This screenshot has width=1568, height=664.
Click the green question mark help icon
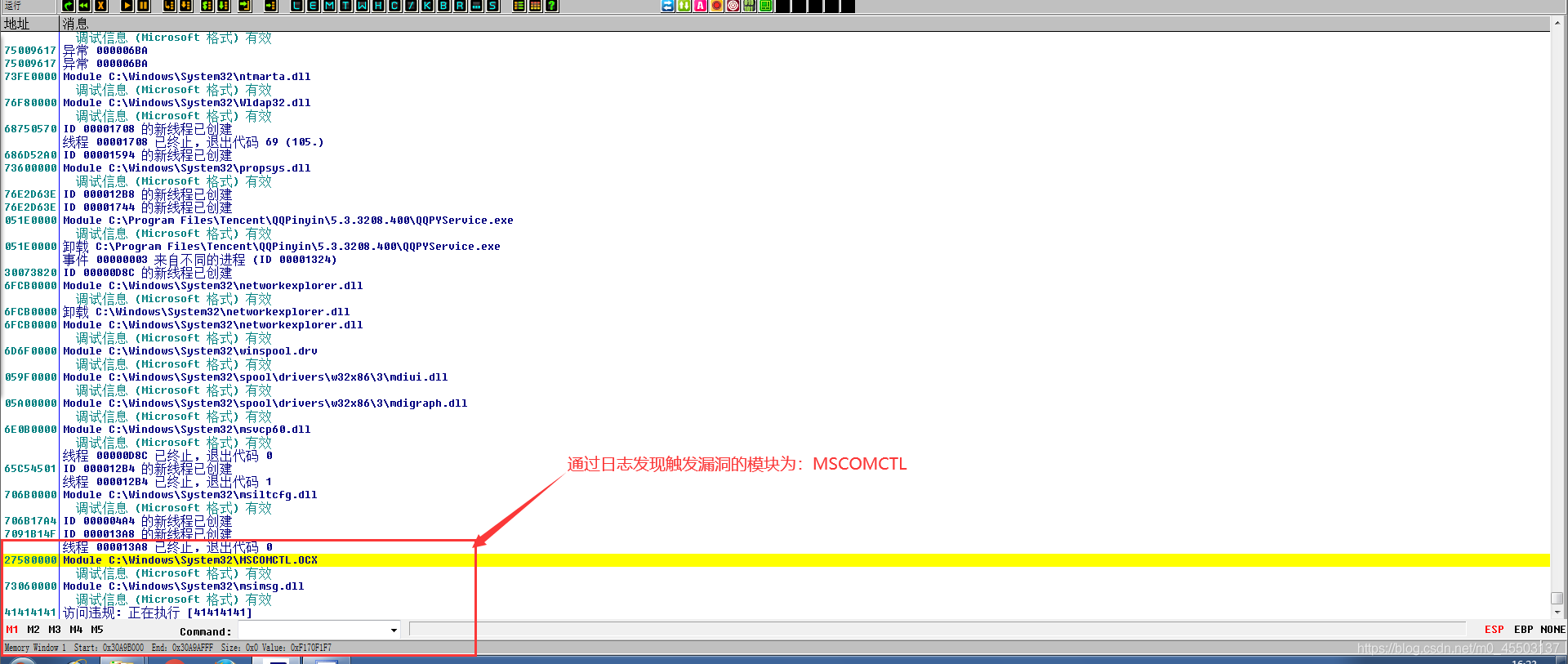pyautogui.click(x=551, y=6)
